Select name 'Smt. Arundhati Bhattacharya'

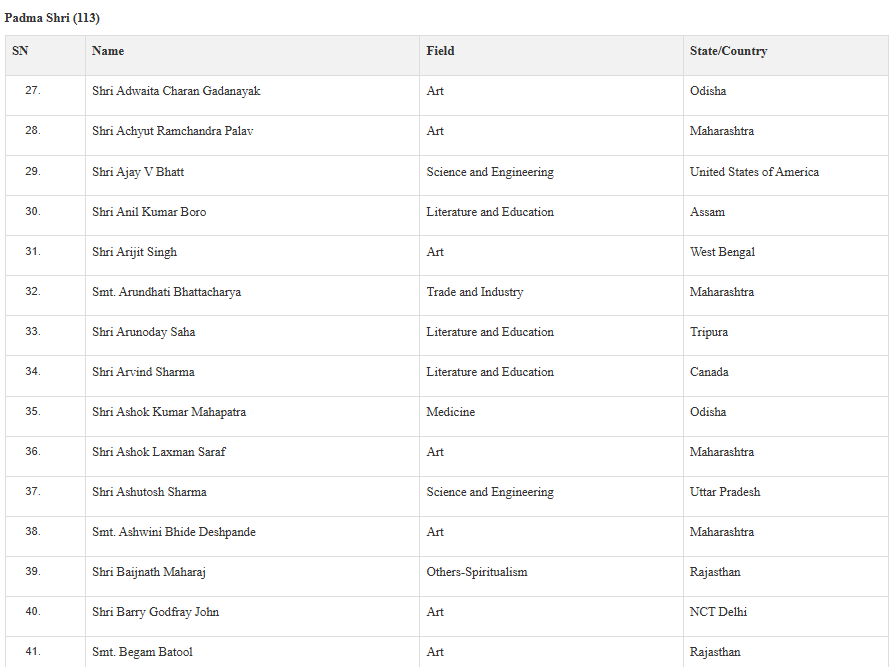point(166,292)
